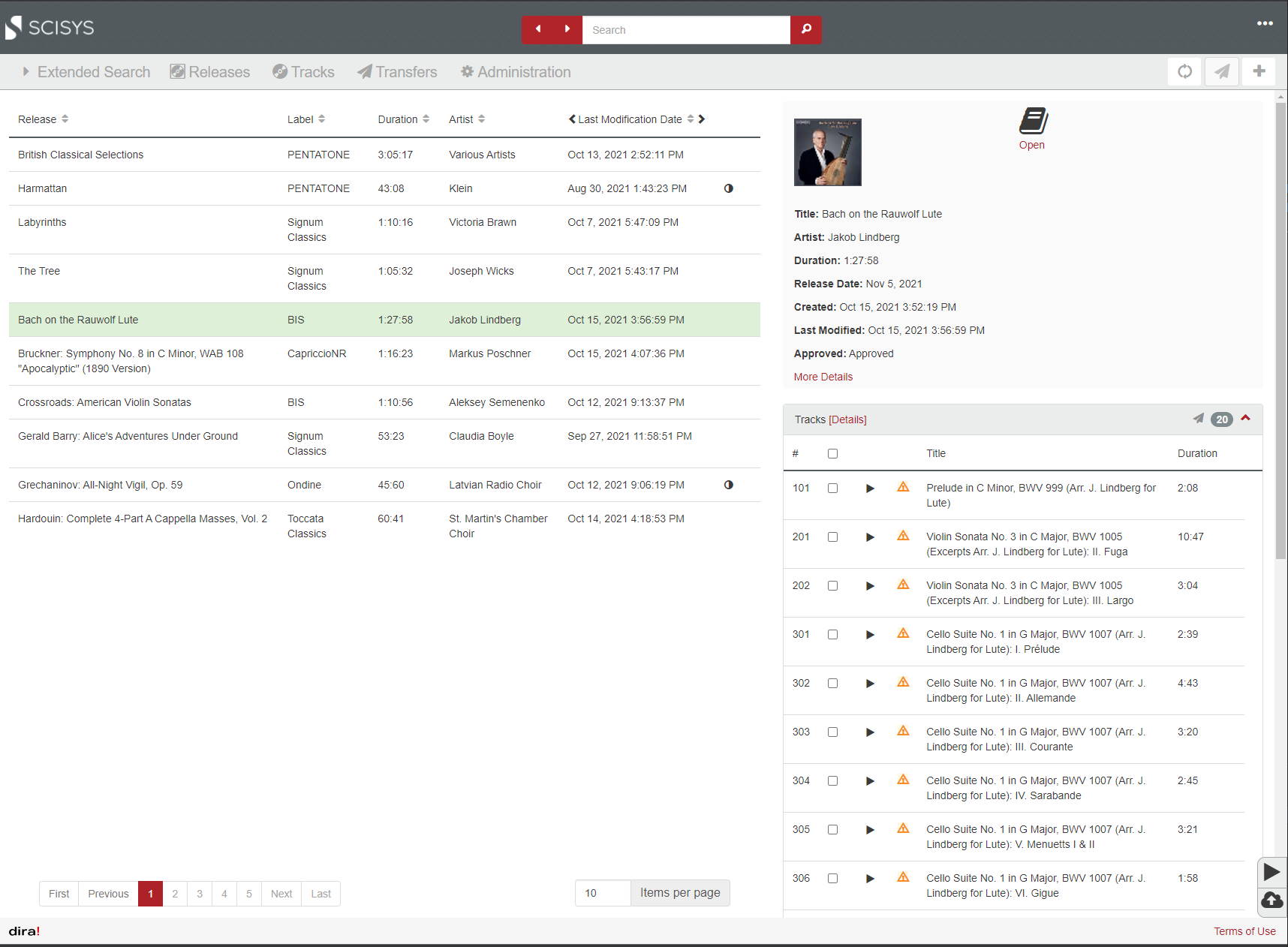This screenshot has height=947, width=1288.
Task: Click left chevron before Last Modification Date
Action: (x=572, y=119)
